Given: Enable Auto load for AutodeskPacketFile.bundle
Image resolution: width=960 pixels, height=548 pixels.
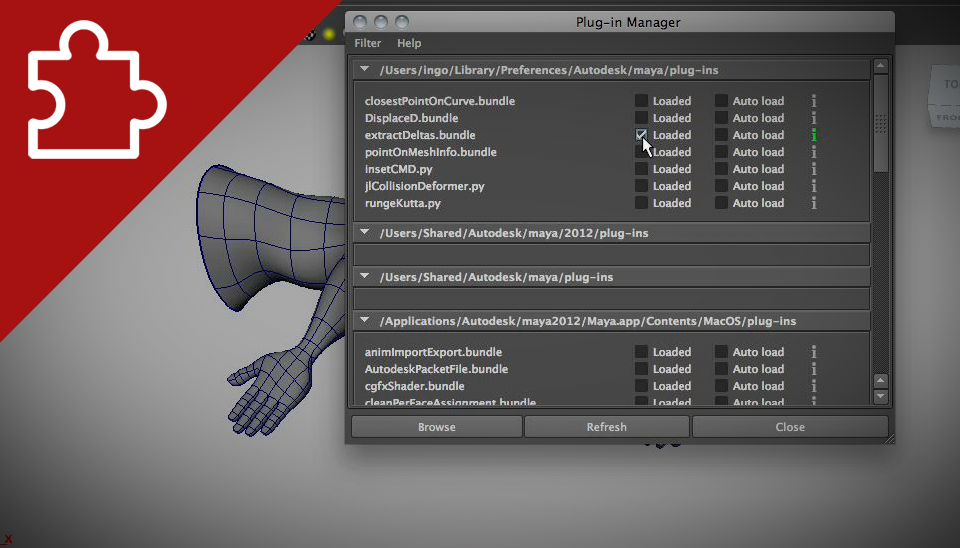Looking at the screenshot, I should tap(721, 369).
